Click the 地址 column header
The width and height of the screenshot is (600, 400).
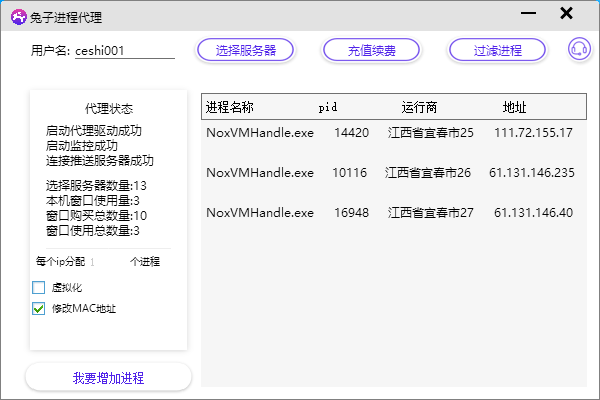point(514,107)
